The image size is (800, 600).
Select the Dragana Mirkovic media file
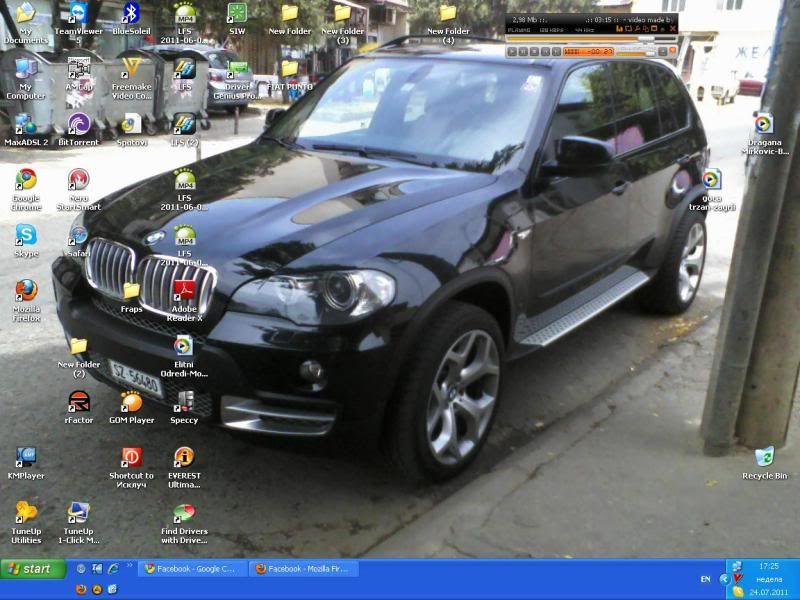tap(764, 134)
